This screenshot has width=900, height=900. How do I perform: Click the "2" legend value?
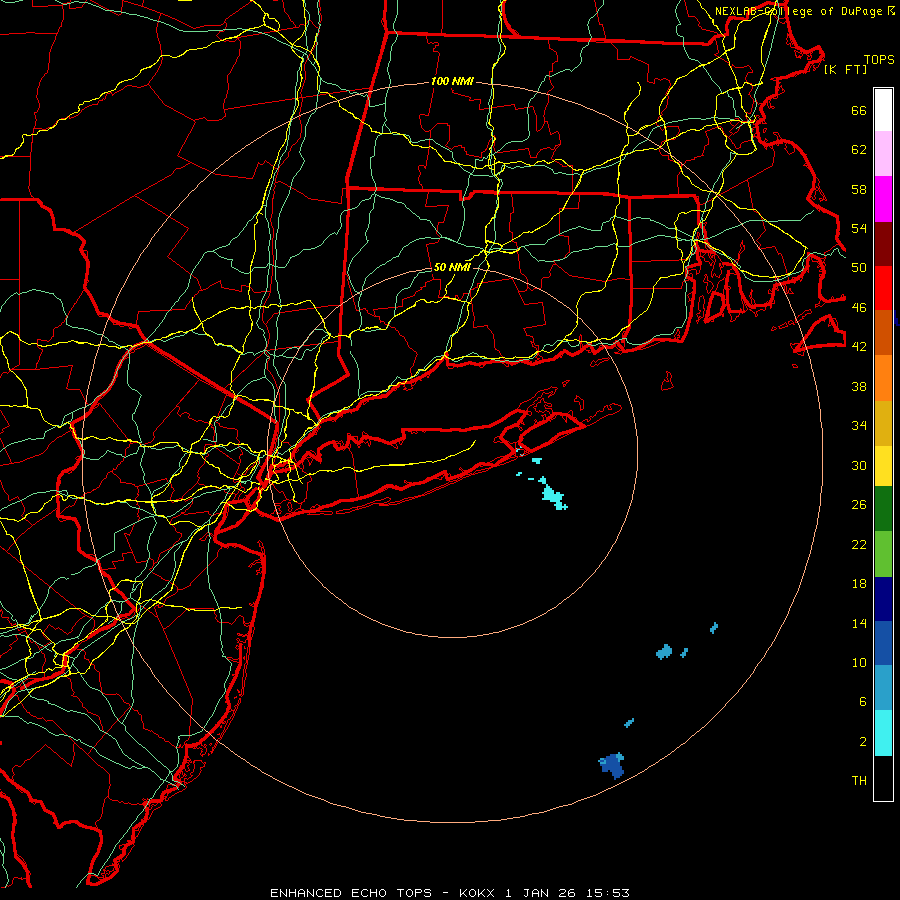[863, 742]
